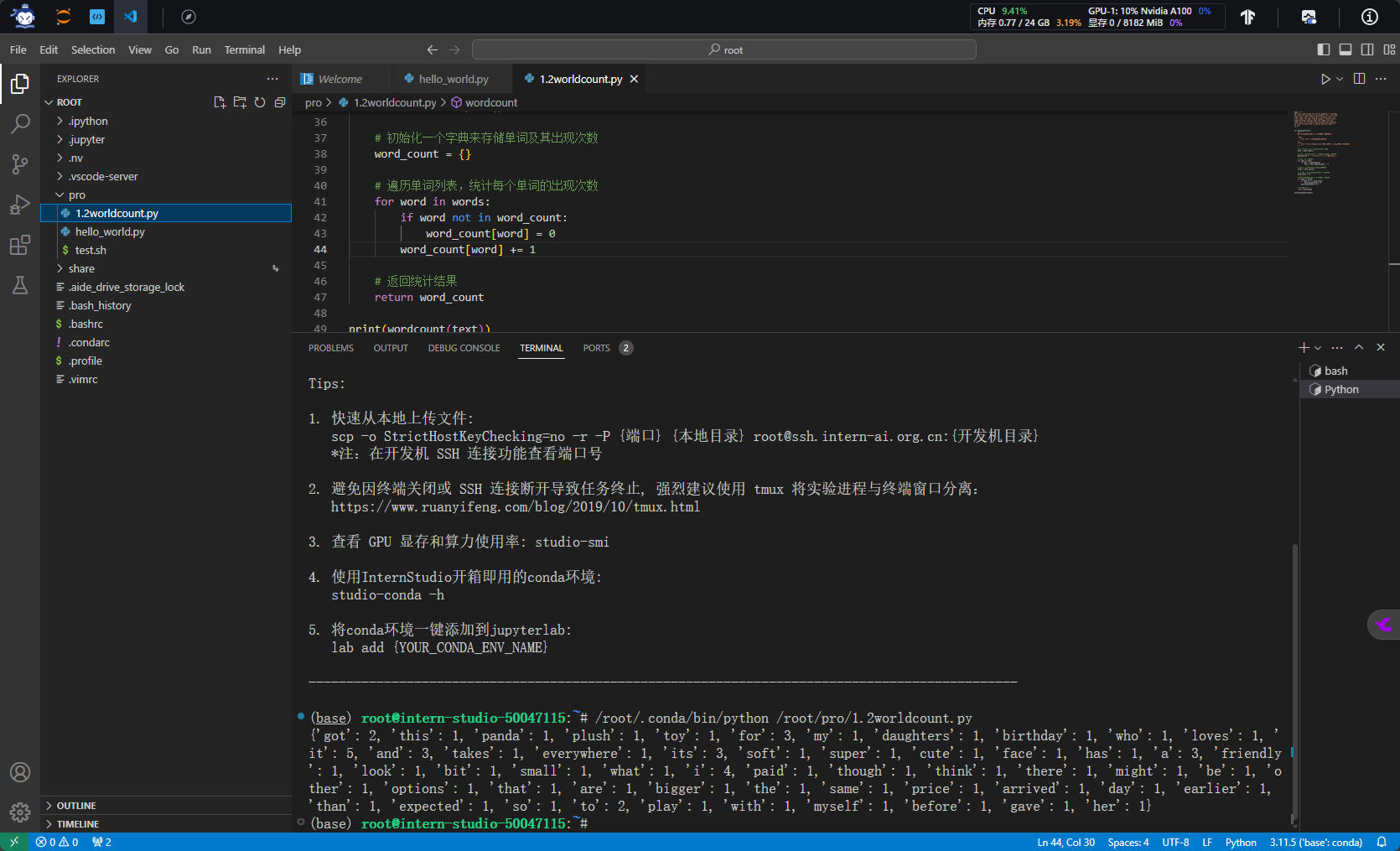Close the 1.2worldcount.py tab
This screenshot has width=1400, height=851.
[635, 79]
